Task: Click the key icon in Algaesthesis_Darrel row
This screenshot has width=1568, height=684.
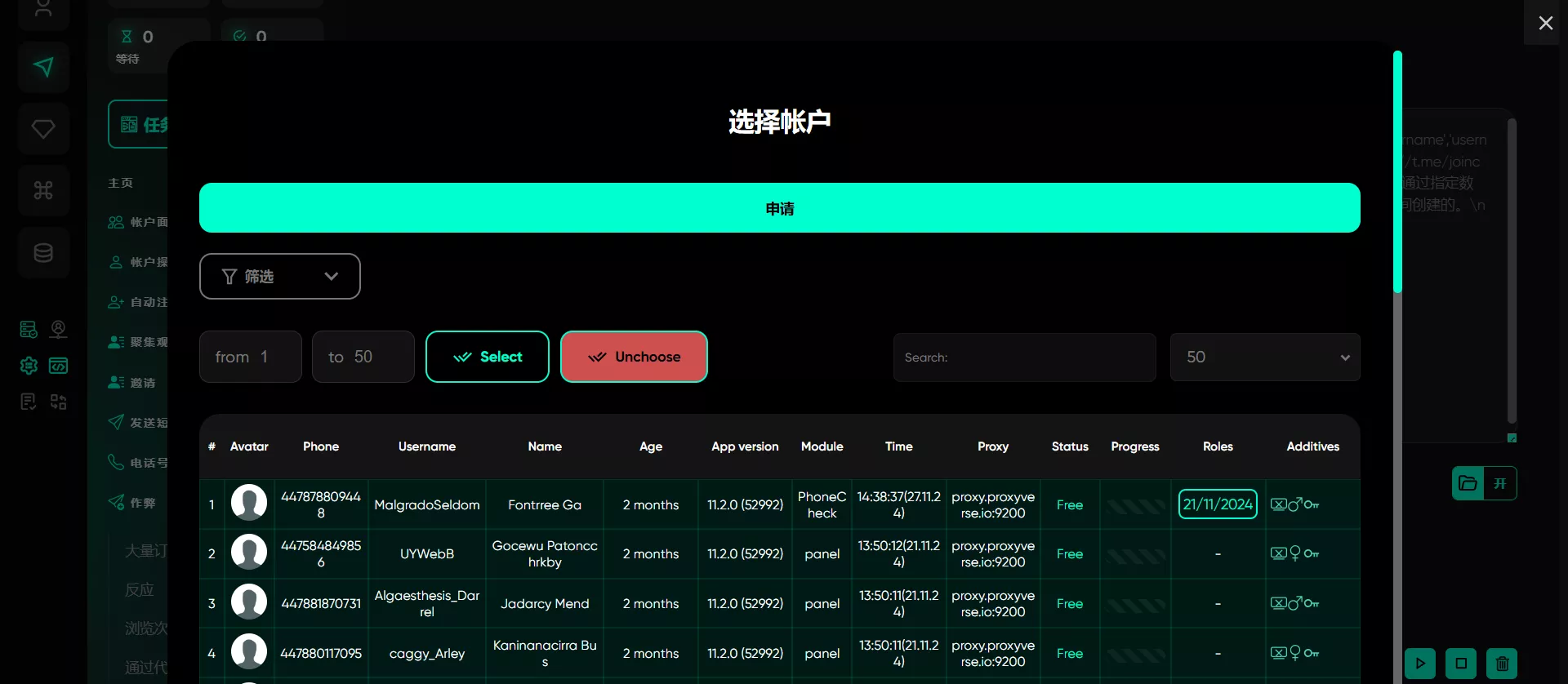Action: click(1312, 603)
